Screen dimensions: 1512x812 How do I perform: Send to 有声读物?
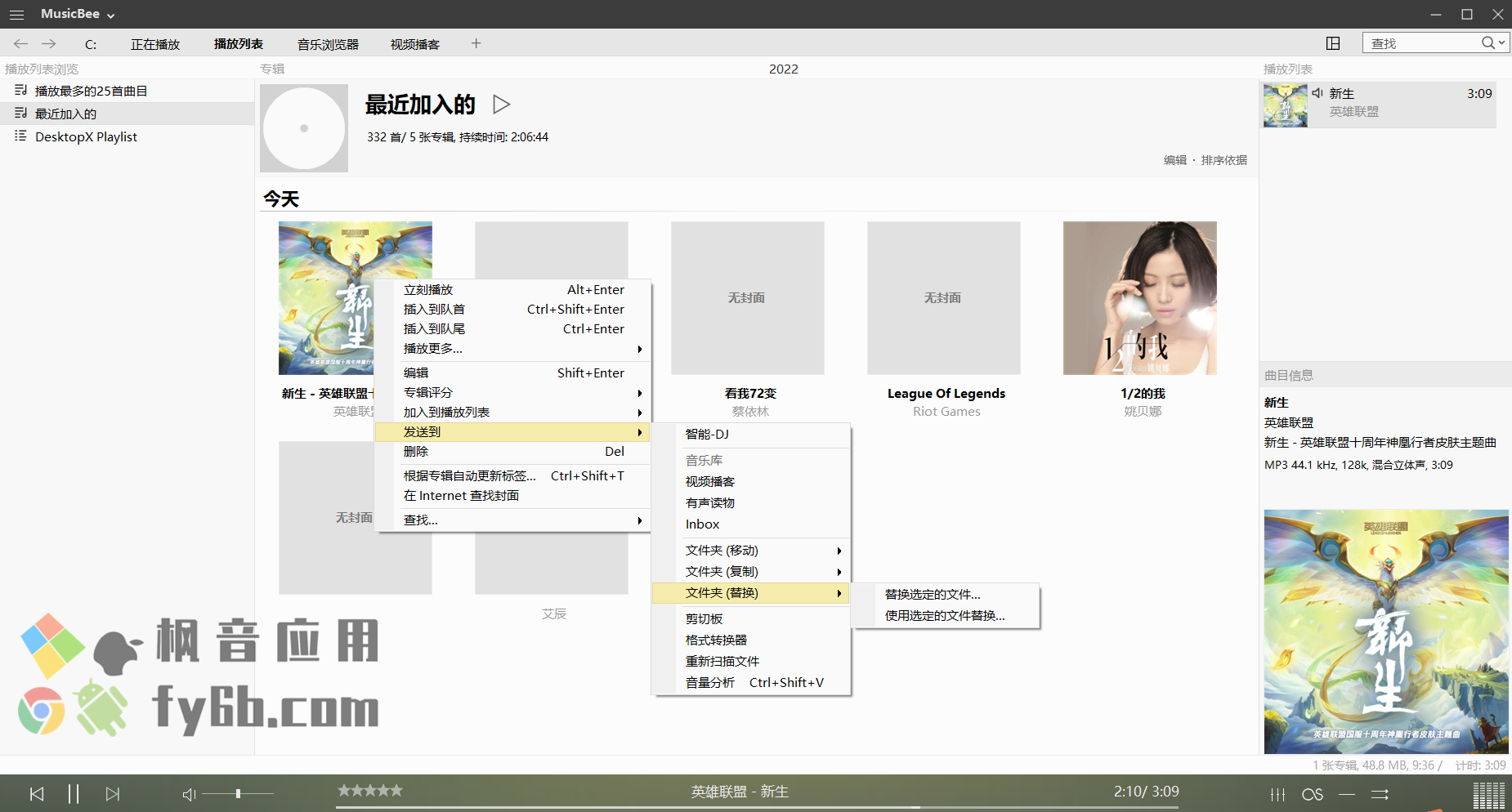[751, 503]
